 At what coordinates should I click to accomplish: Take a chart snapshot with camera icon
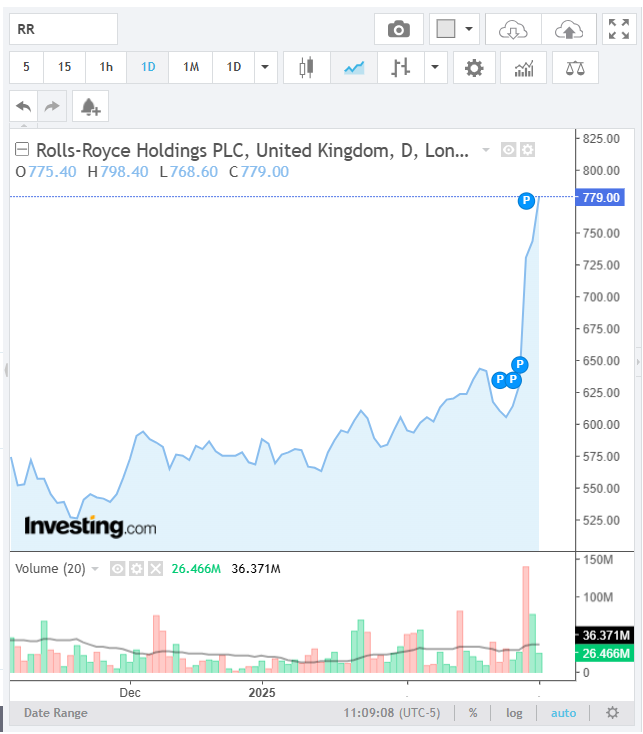tap(399, 29)
